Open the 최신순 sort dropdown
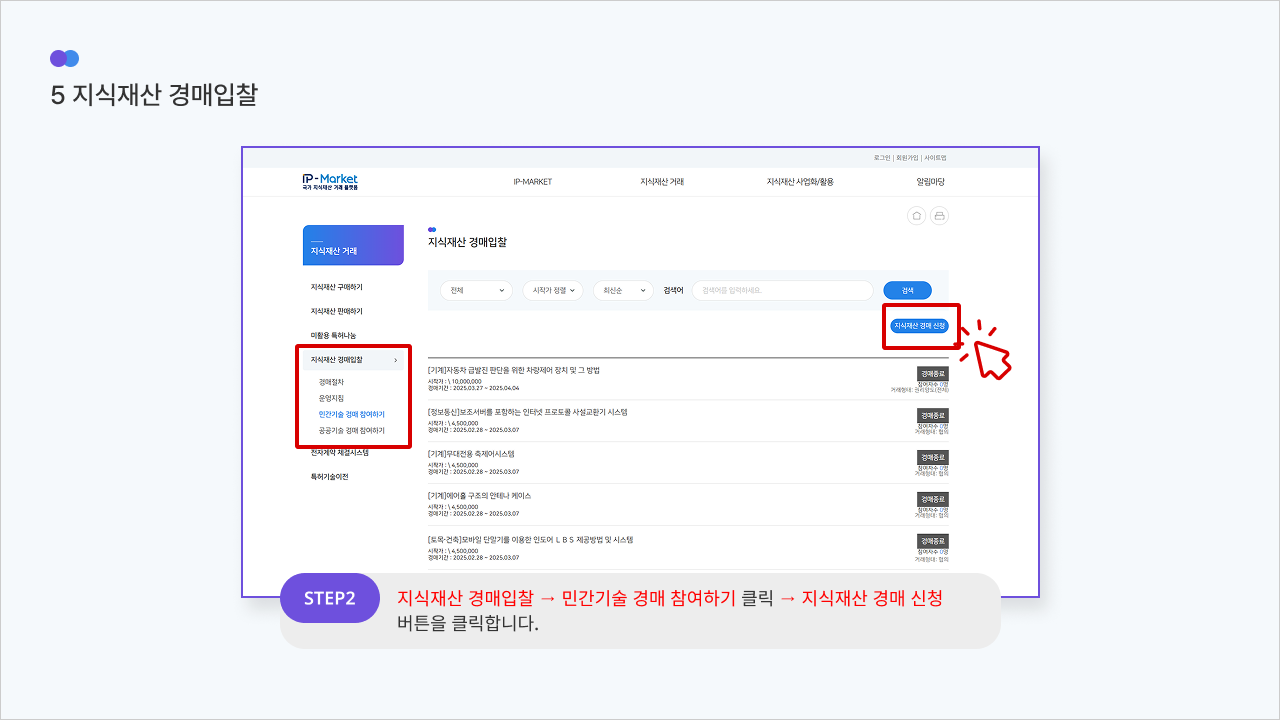The width and height of the screenshot is (1280, 720). pyautogui.click(x=622, y=290)
